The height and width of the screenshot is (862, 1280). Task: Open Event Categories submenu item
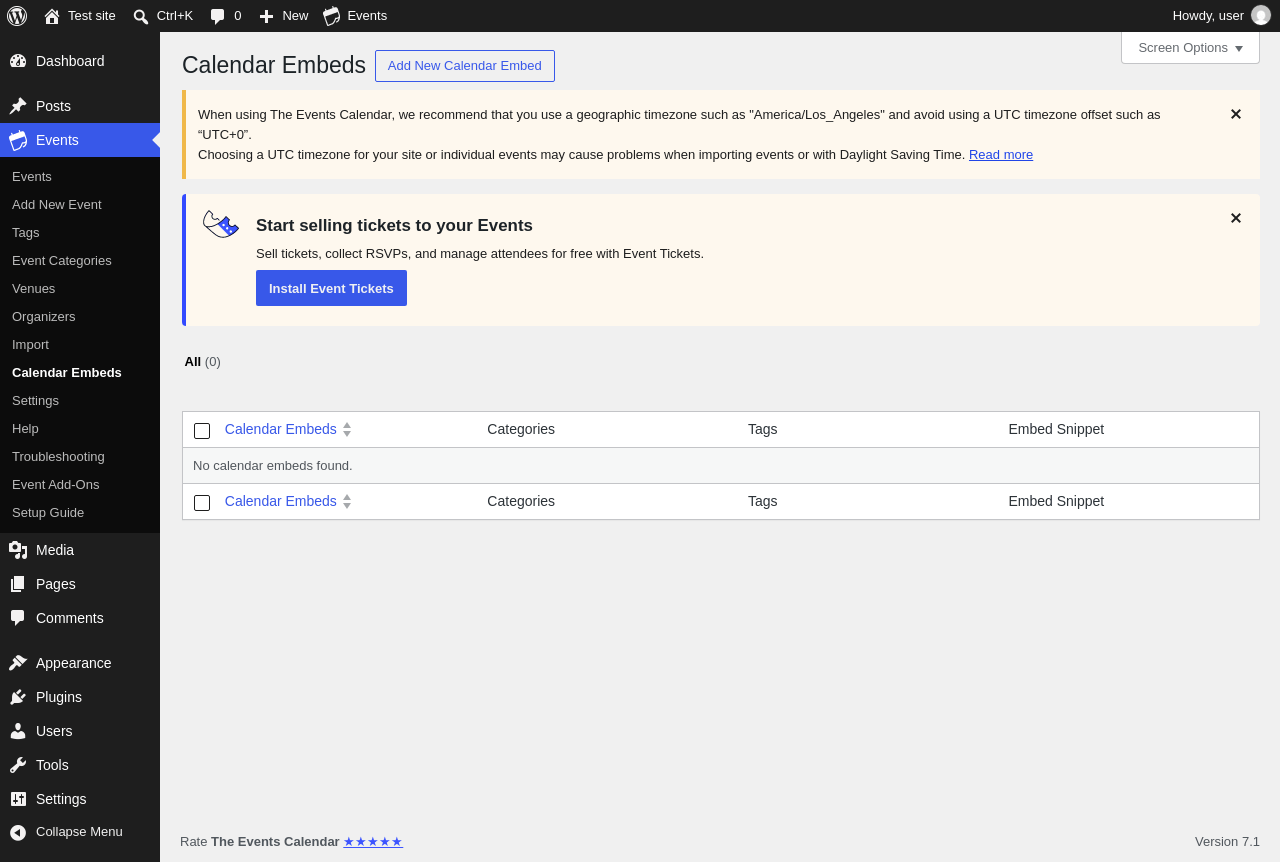[x=62, y=261]
